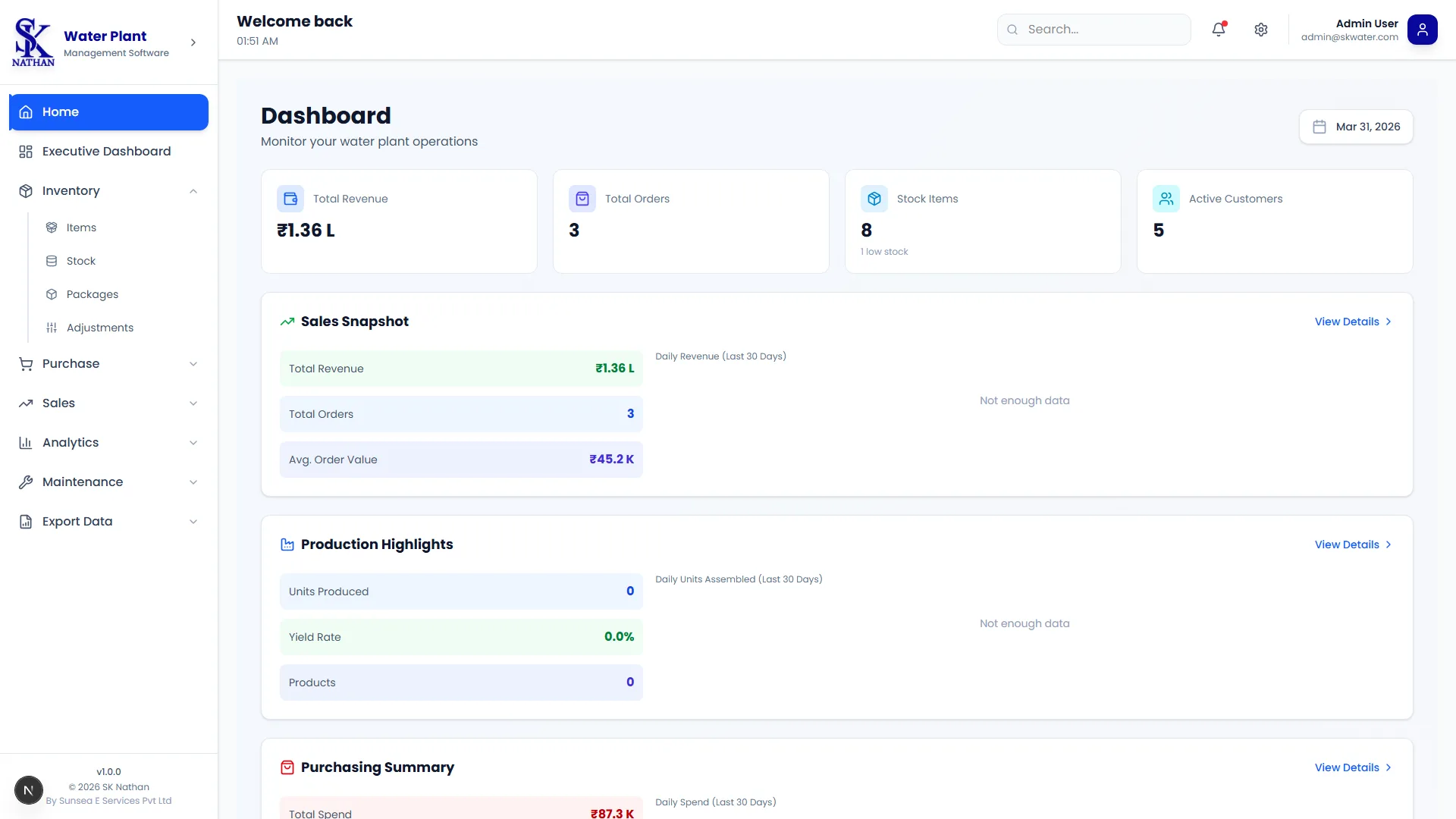
Task: Click the Active Customers people icon
Action: point(1166,199)
